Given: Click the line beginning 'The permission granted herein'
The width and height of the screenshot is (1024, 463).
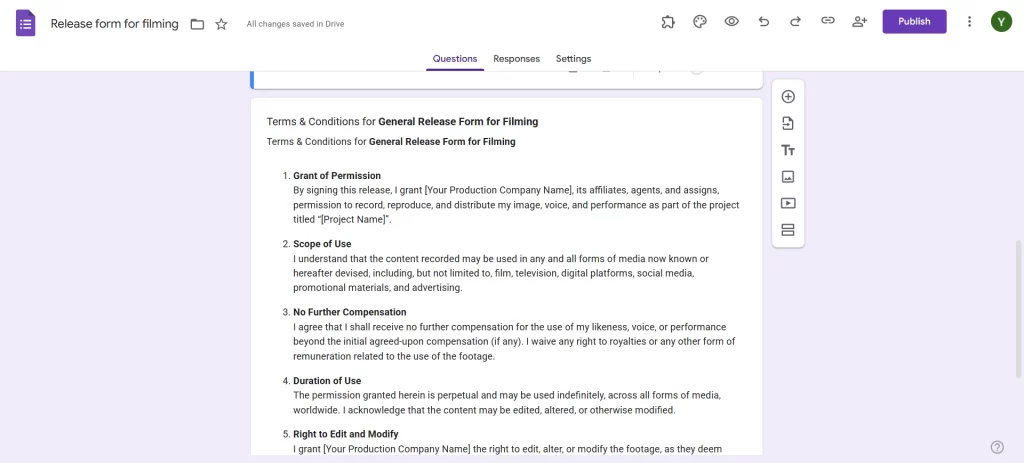Looking at the screenshot, I should (507, 395).
